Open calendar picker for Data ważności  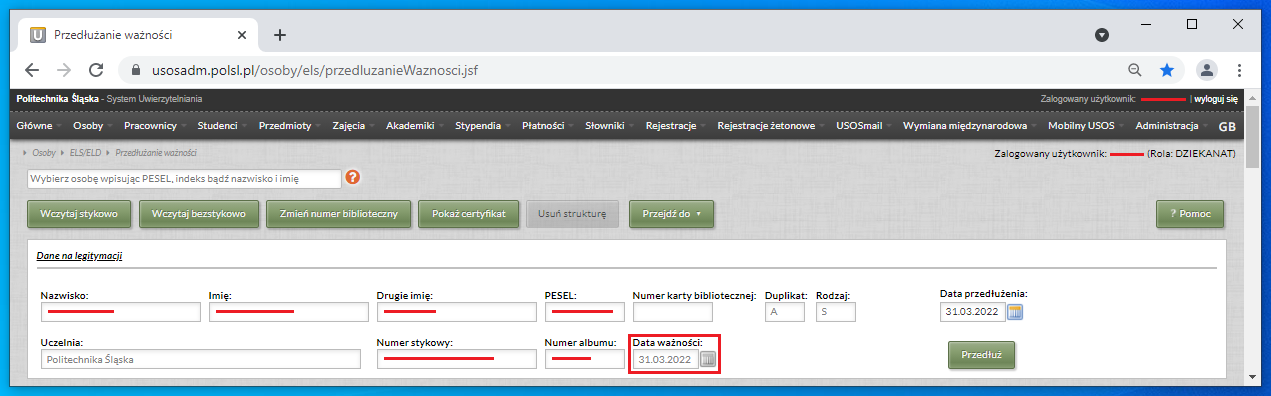tap(708, 359)
